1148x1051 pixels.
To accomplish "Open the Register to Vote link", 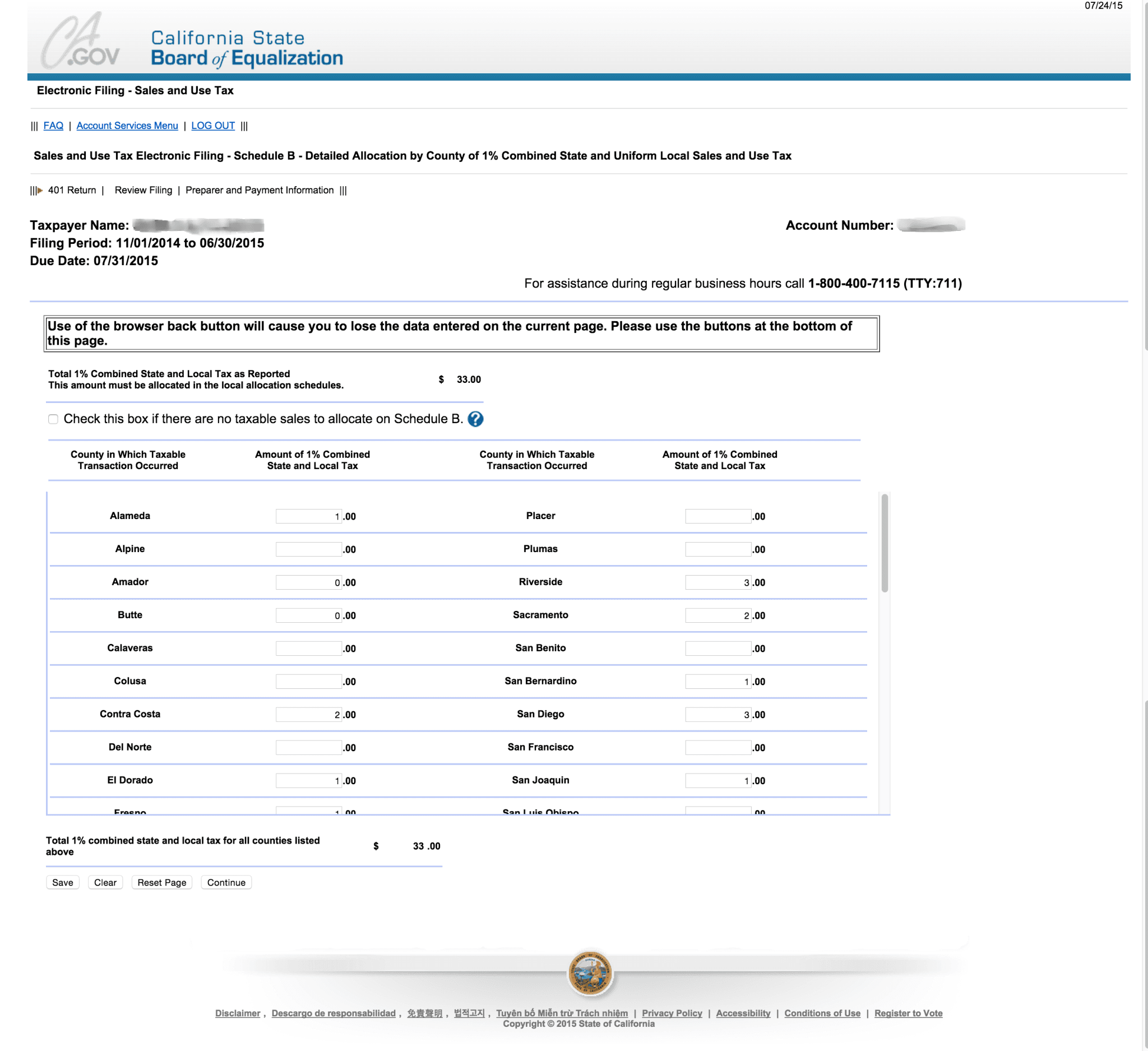I will 908,1013.
